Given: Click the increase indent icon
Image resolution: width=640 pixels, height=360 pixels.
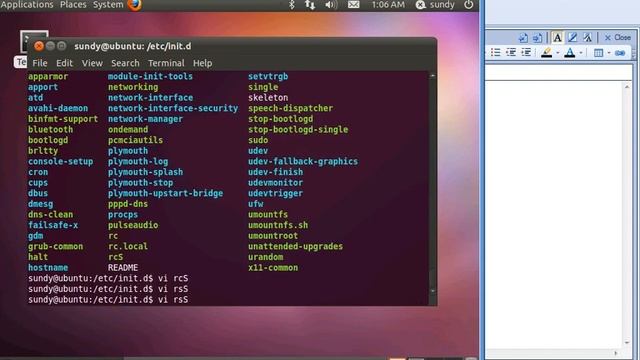Looking at the screenshot, I should click(x=526, y=52).
